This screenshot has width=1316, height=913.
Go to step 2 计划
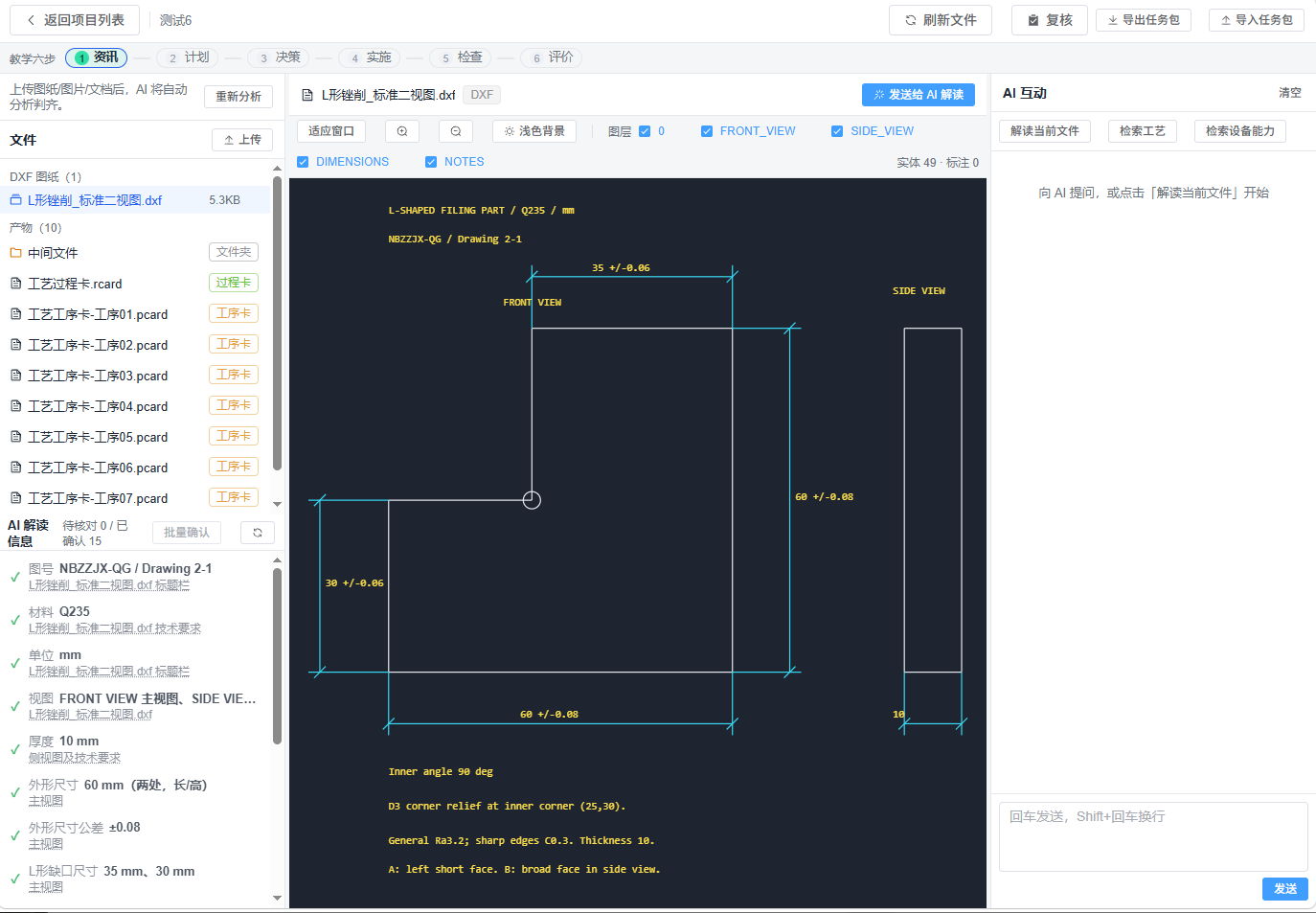pos(187,57)
